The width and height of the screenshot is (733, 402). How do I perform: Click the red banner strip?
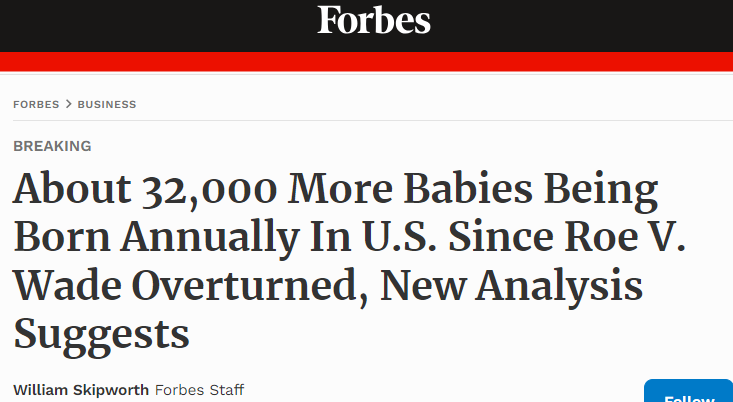pos(366,61)
